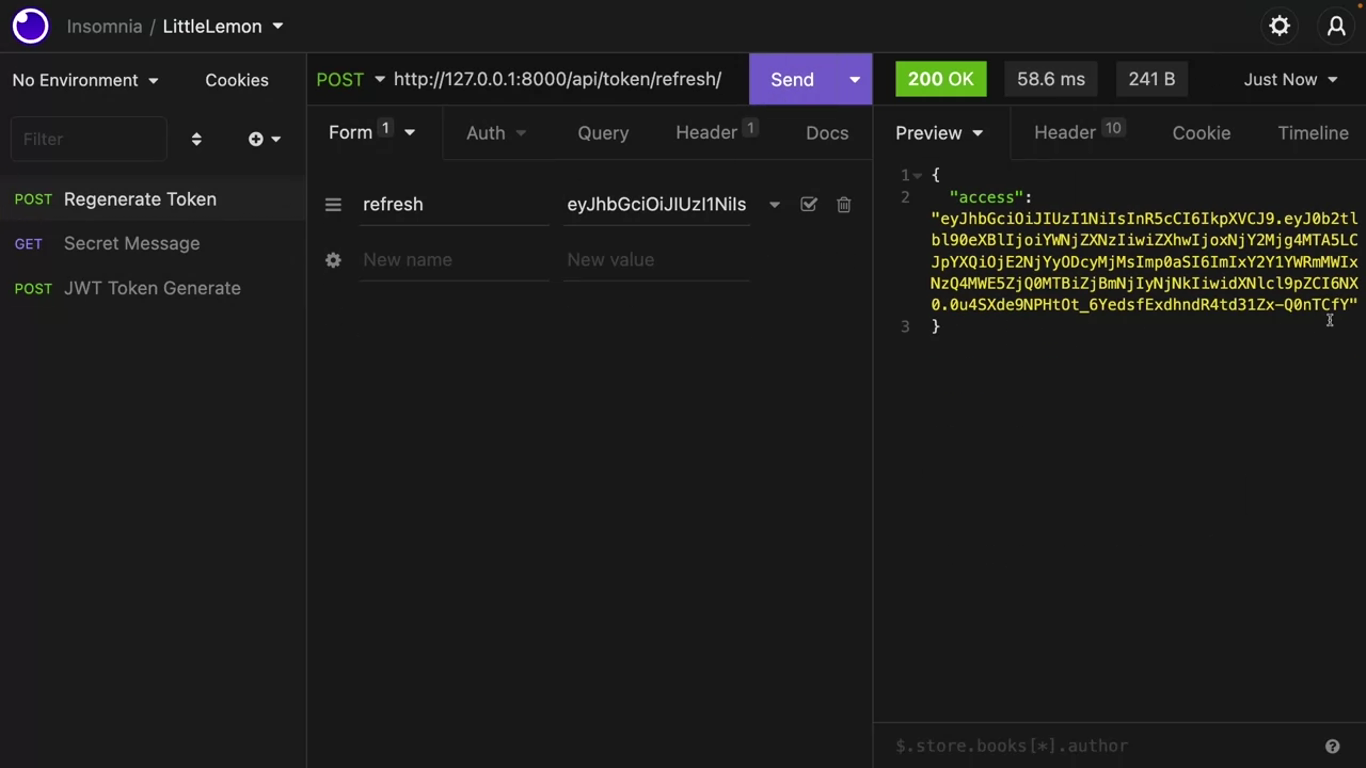Open the user account icon

1336,26
